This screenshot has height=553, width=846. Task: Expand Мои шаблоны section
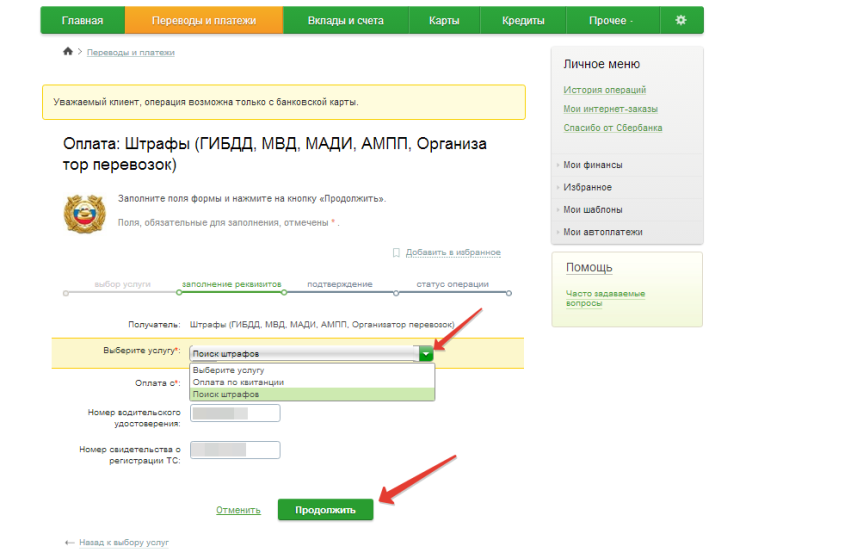click(592, 209)
